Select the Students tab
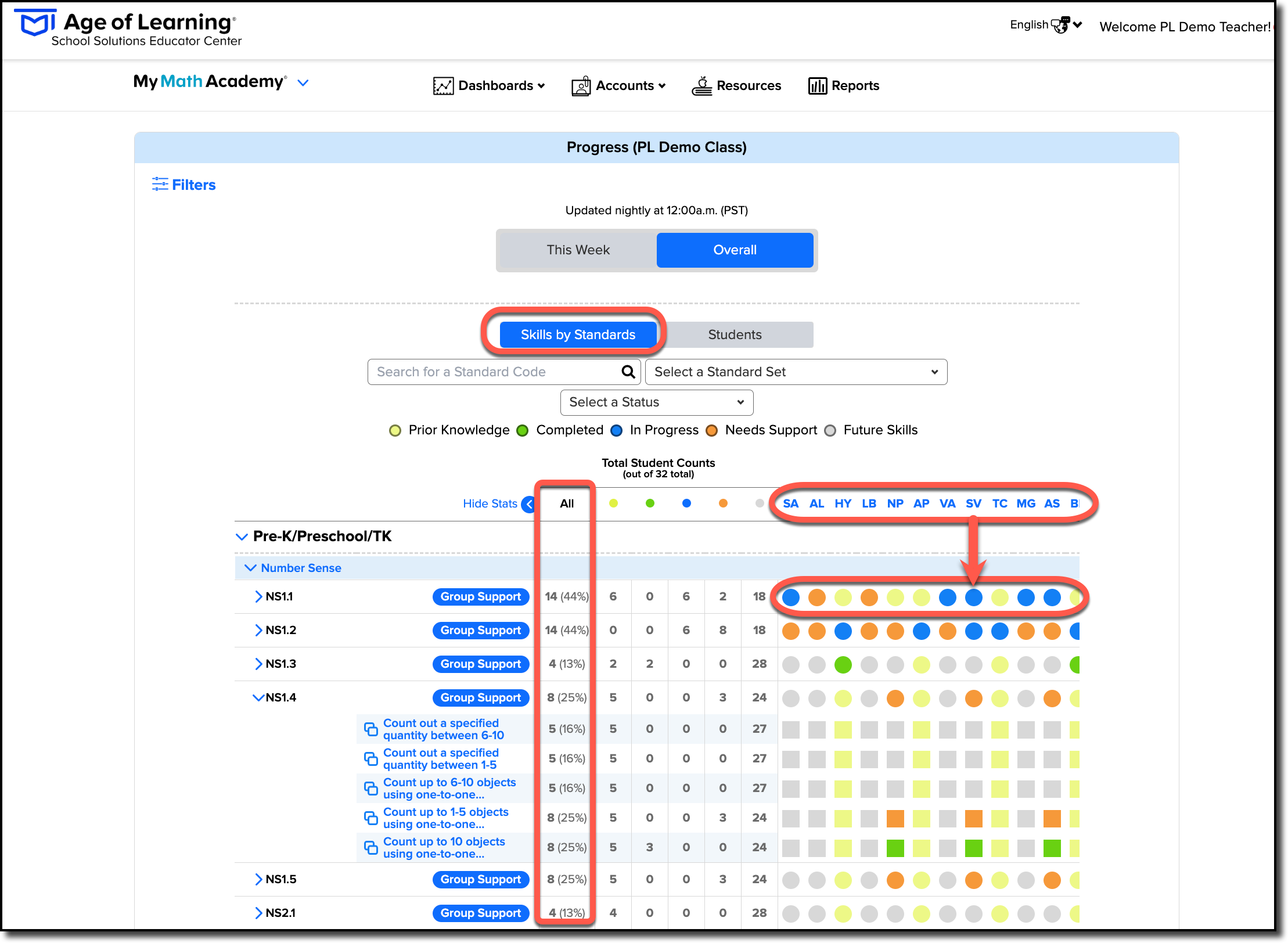The image size is (1288, 943). pos(735,335)
